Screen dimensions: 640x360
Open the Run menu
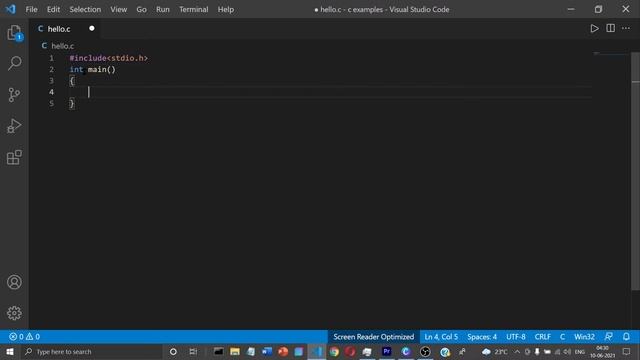162,9
